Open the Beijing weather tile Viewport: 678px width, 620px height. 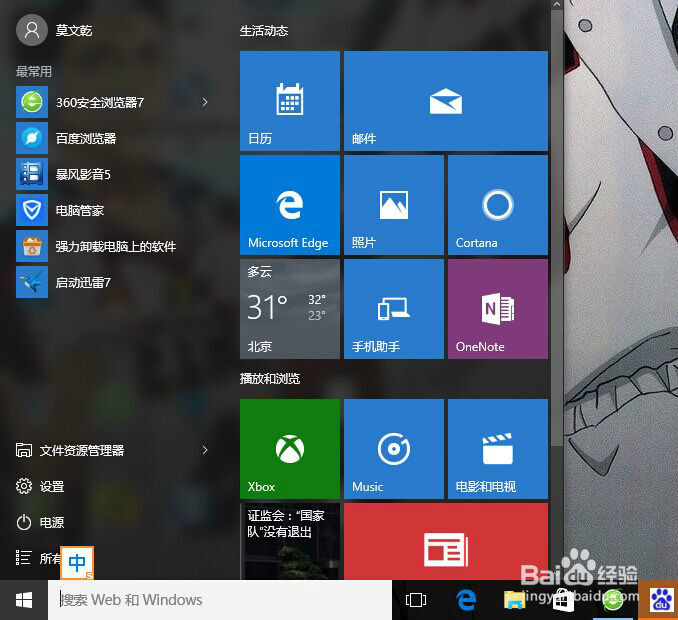click(x=290, y=309)
